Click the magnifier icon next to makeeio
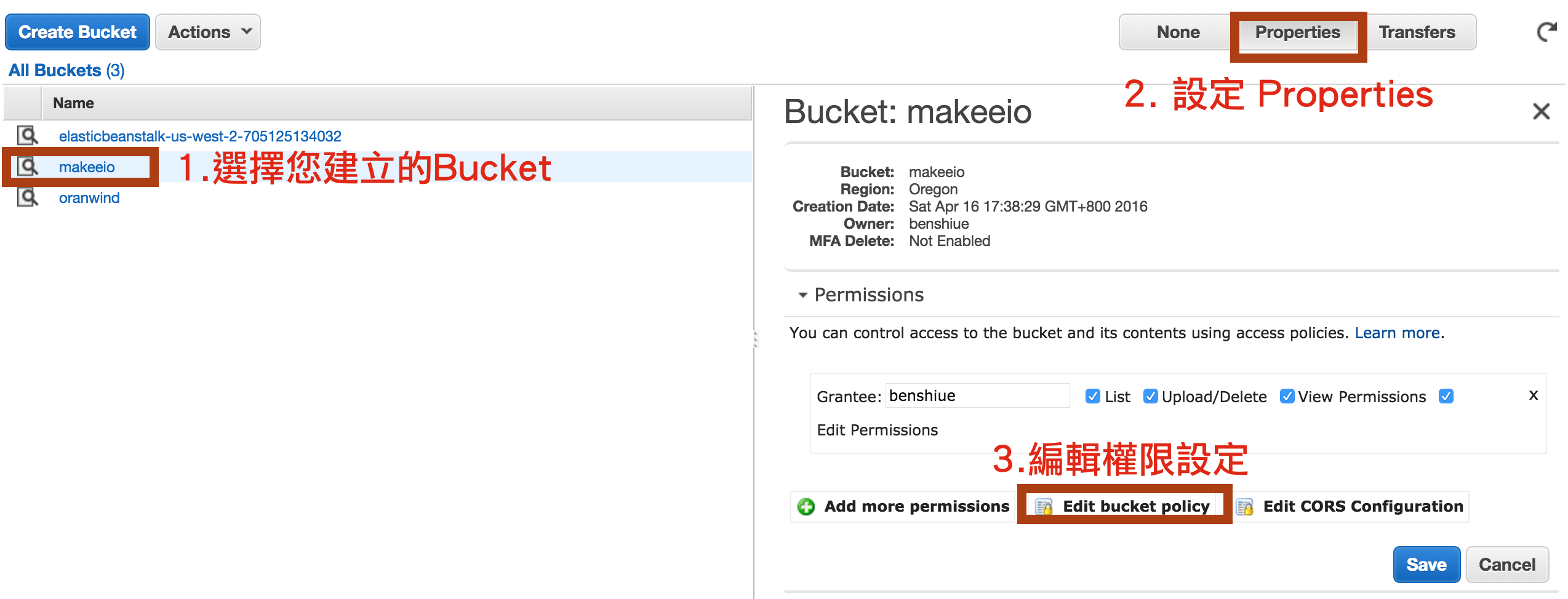 pyautogui.click(x=27, y=167)
